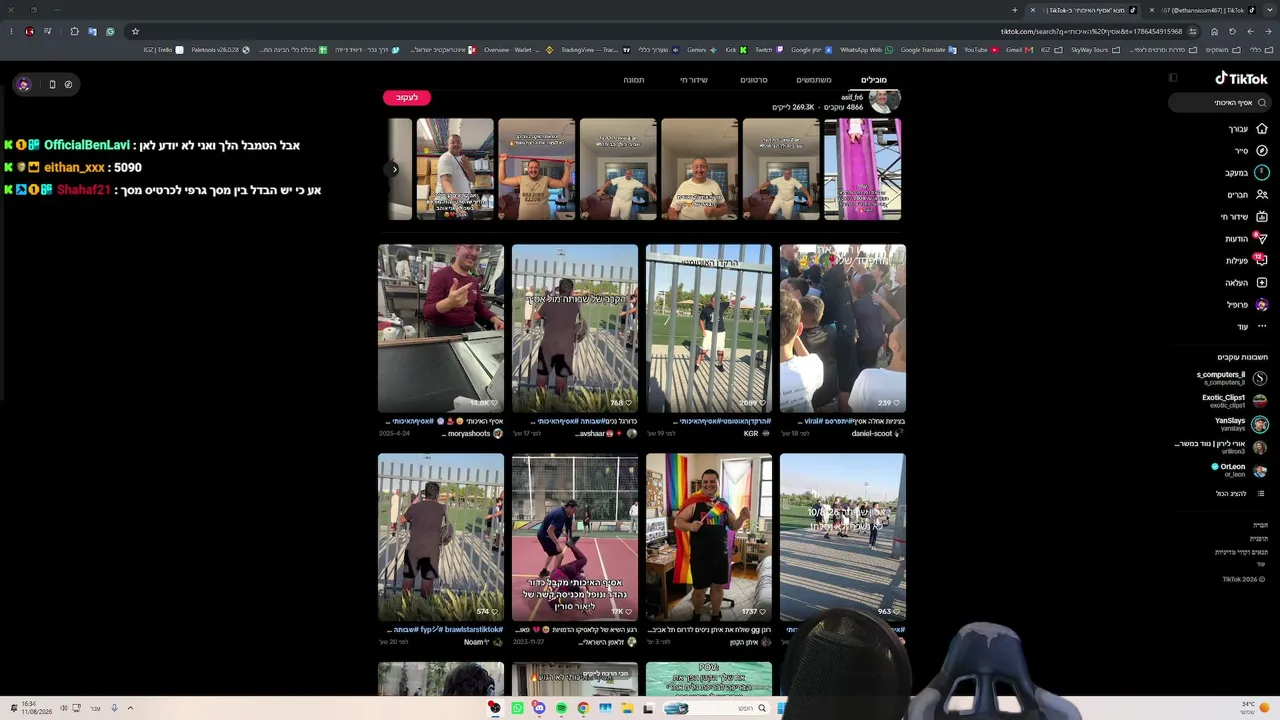The image size is (1280, 720).
Task: Bookmark this page with the star icon
Action: click(x=135, y=31)
